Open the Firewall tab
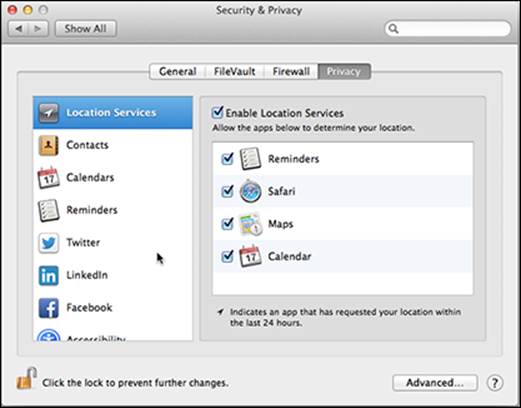This screenshot has width=521, height=408. pos(291,71)
